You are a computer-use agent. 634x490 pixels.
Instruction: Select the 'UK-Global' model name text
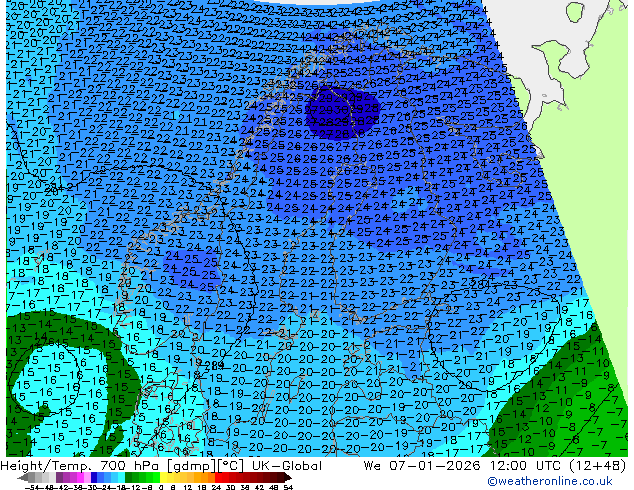point(287,466)
